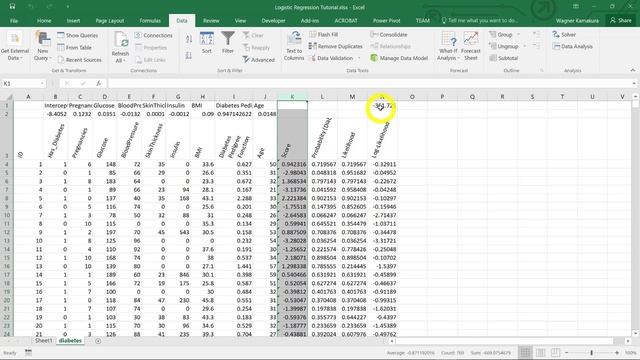640x360 pixels.
Task: Select row 10 header
Action: [7, 215]
